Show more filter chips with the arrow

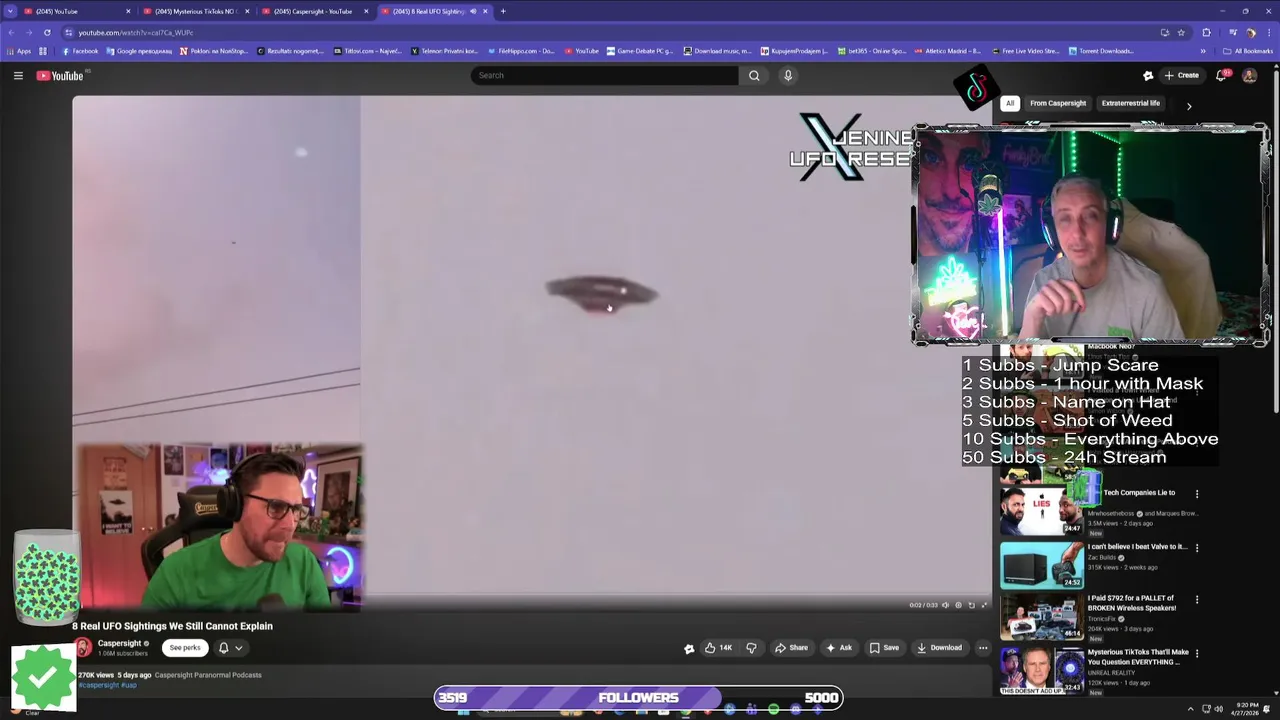tap(1189, 105)
